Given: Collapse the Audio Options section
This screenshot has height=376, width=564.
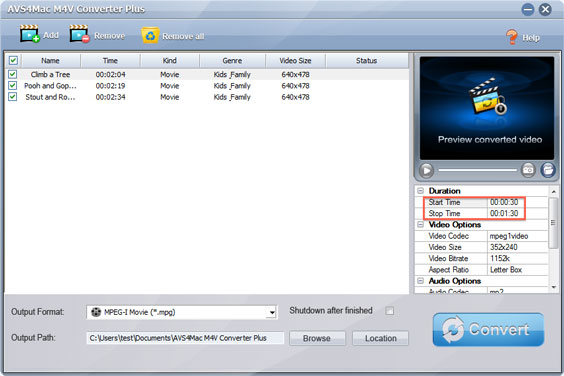Looking at the screenshot, I should click(420, 281).
